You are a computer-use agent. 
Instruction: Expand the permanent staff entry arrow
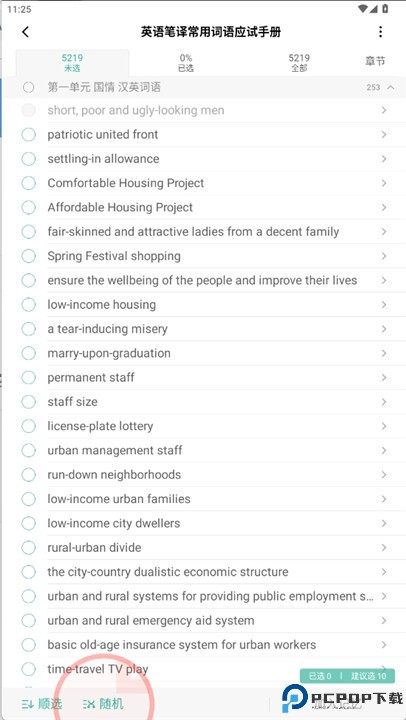click(383, 377)
